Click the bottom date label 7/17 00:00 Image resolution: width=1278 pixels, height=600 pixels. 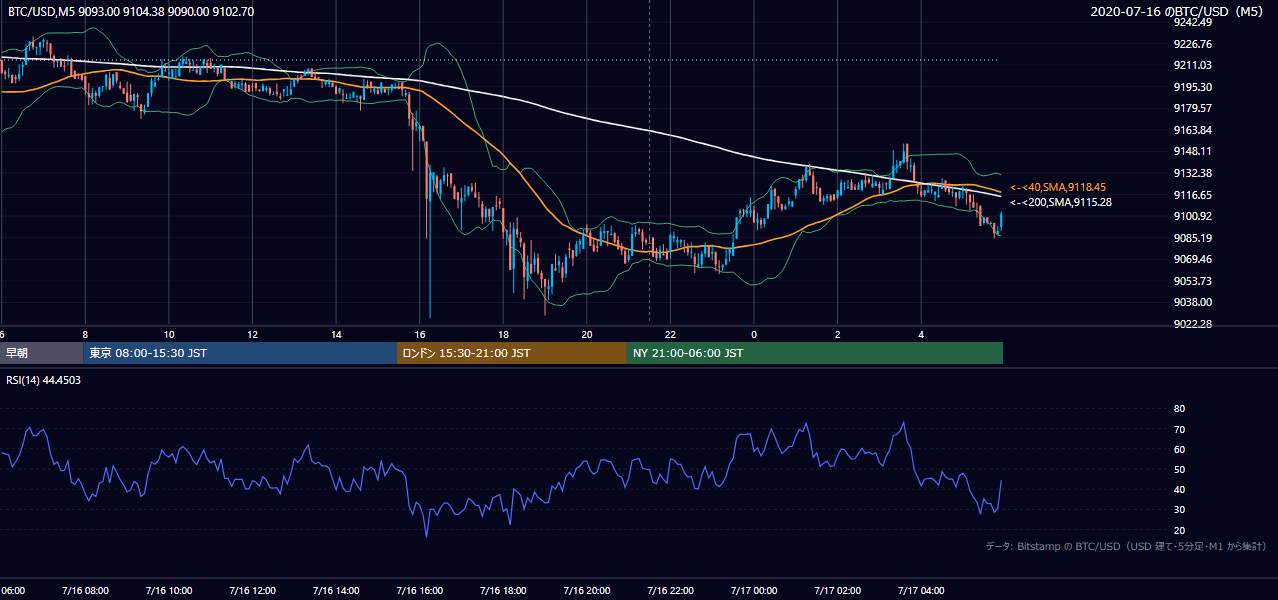[x=753, y=591]
